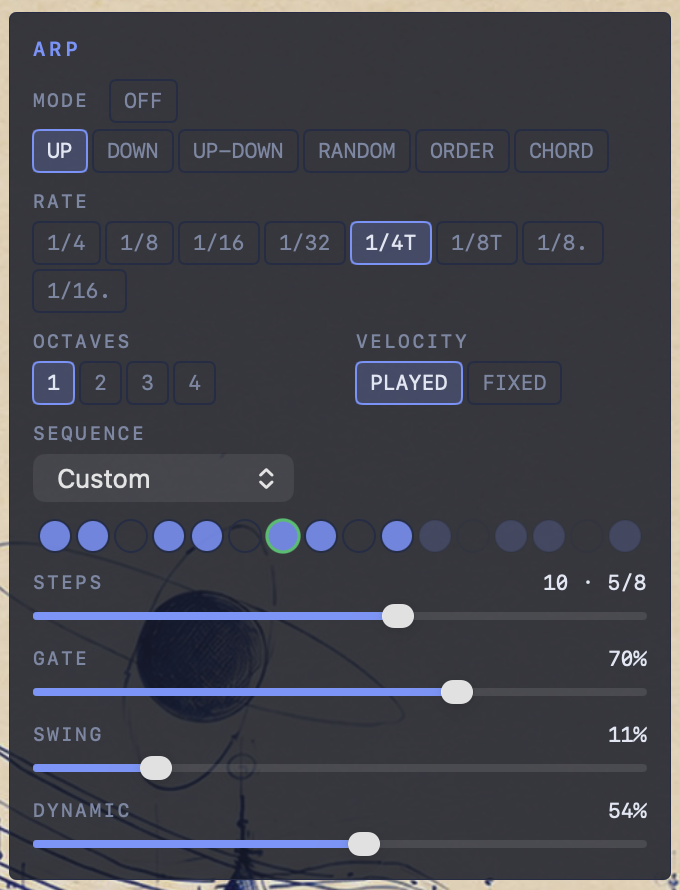Viewport: 680px width, 890px height.
Task: Toggle the green-outlined seventh step dot
Action: (x=283, y=536)
